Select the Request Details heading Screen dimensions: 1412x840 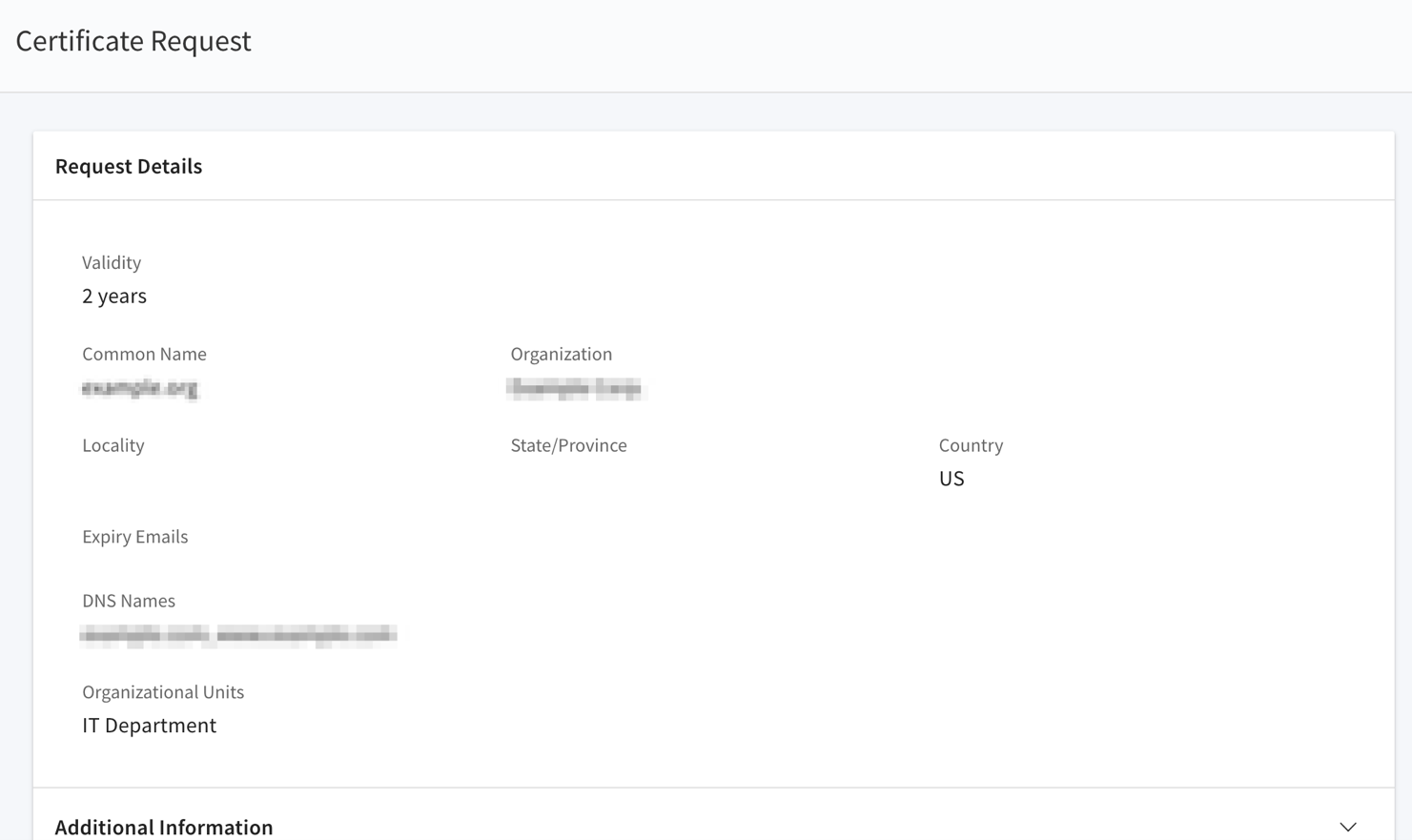coord(129,166)
